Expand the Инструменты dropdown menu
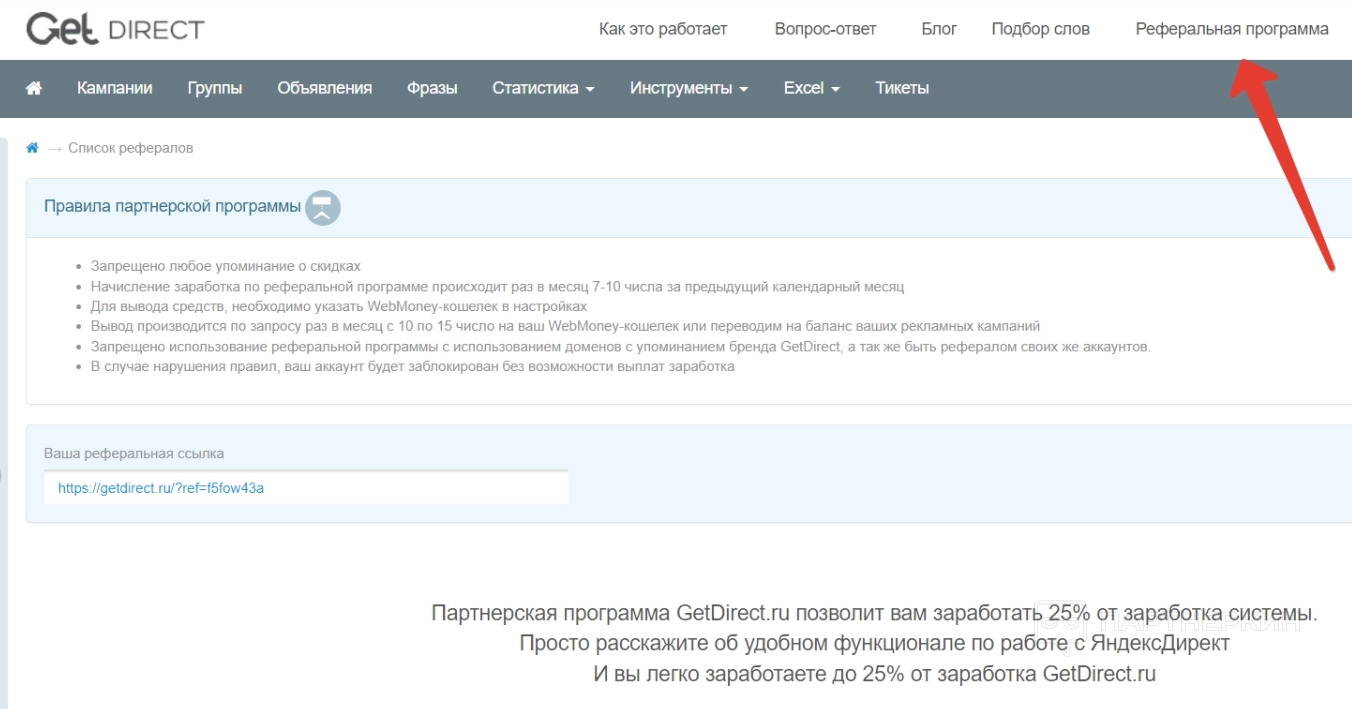This screenshot has width=1352, height=709. tap(689, 88)
